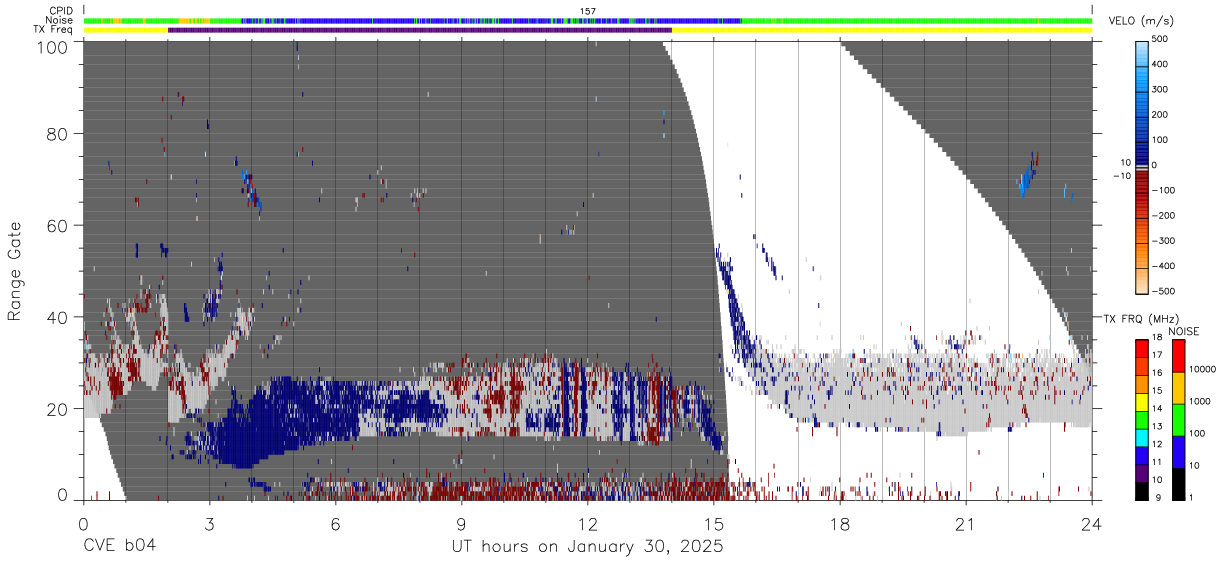Click the 10000 tick on the noise scale
The width and height of the screenshot is (1228, 567).
click(x=1202, y=369)
